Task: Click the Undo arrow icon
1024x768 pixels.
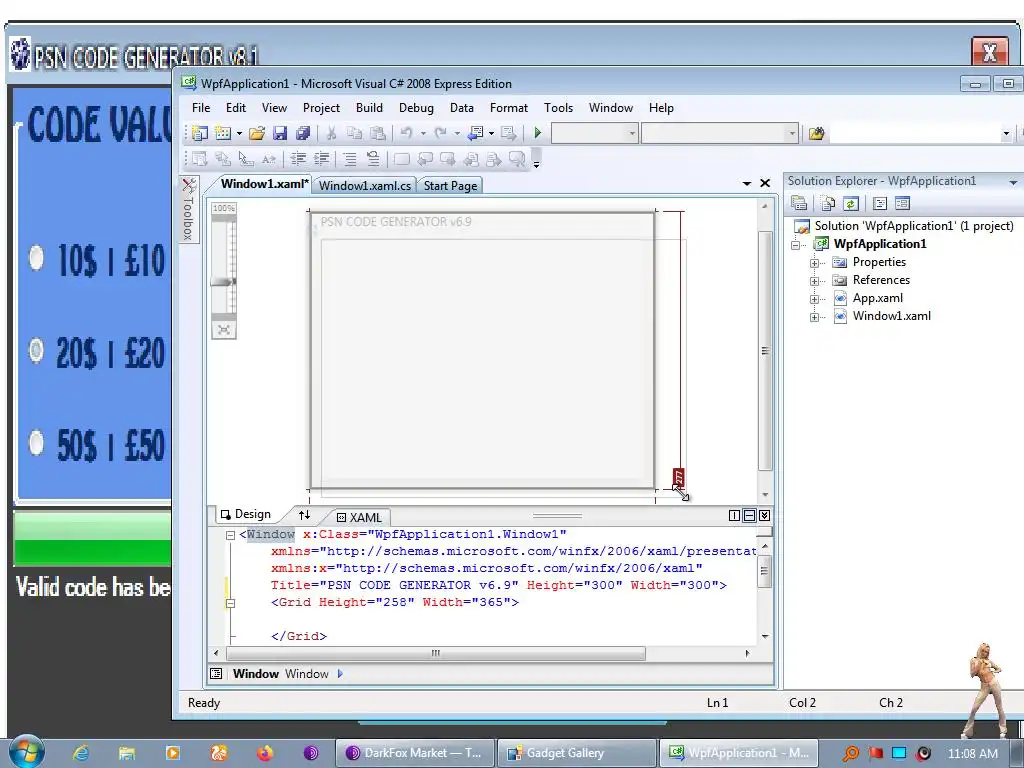Action: tap(406, 133)
